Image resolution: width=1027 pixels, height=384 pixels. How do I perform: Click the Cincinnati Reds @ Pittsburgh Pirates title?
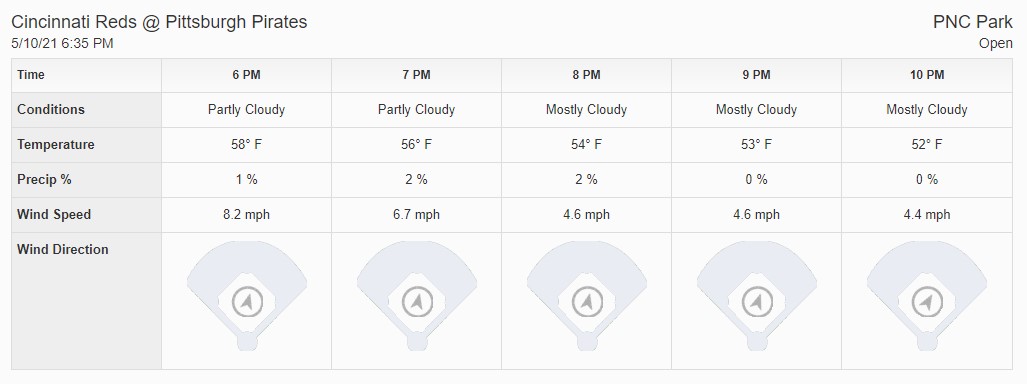coord(159,22)
